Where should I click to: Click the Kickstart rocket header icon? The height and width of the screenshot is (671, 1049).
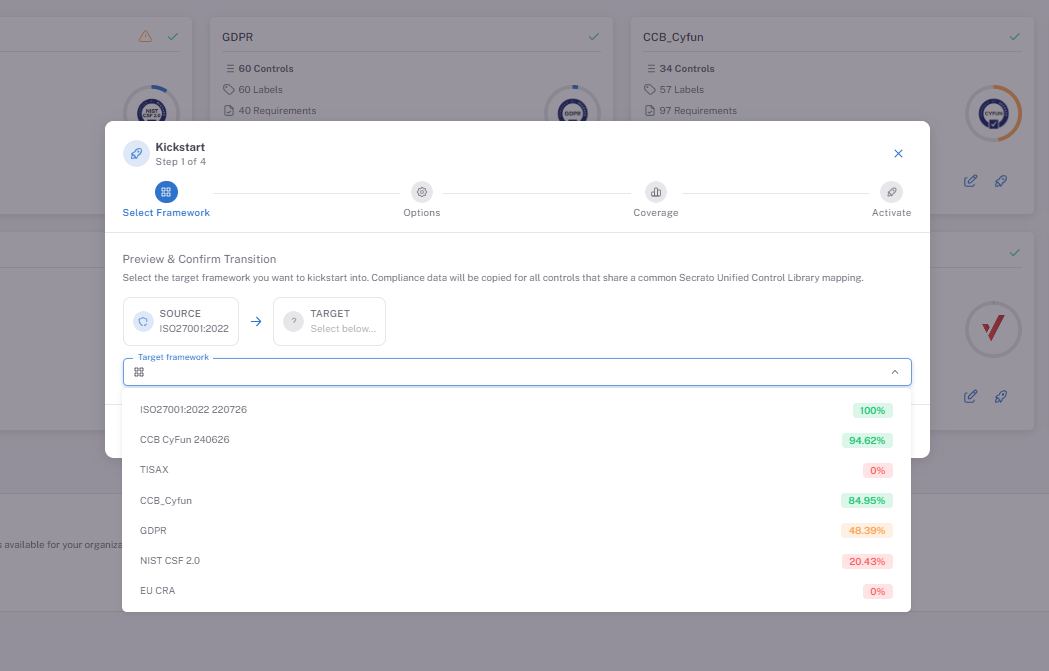point(136,154)
